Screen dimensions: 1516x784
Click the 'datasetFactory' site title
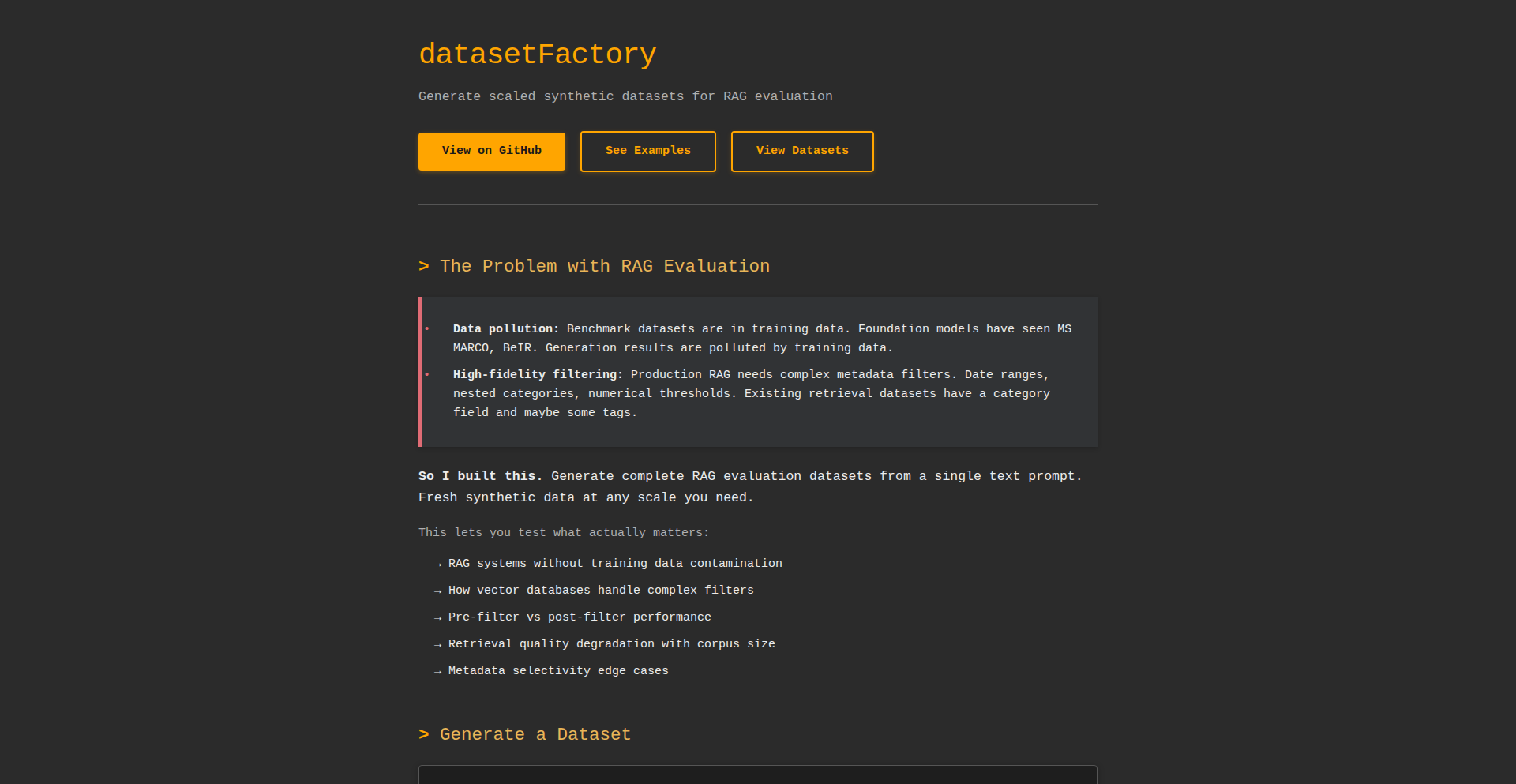click(x=537, y=54)
